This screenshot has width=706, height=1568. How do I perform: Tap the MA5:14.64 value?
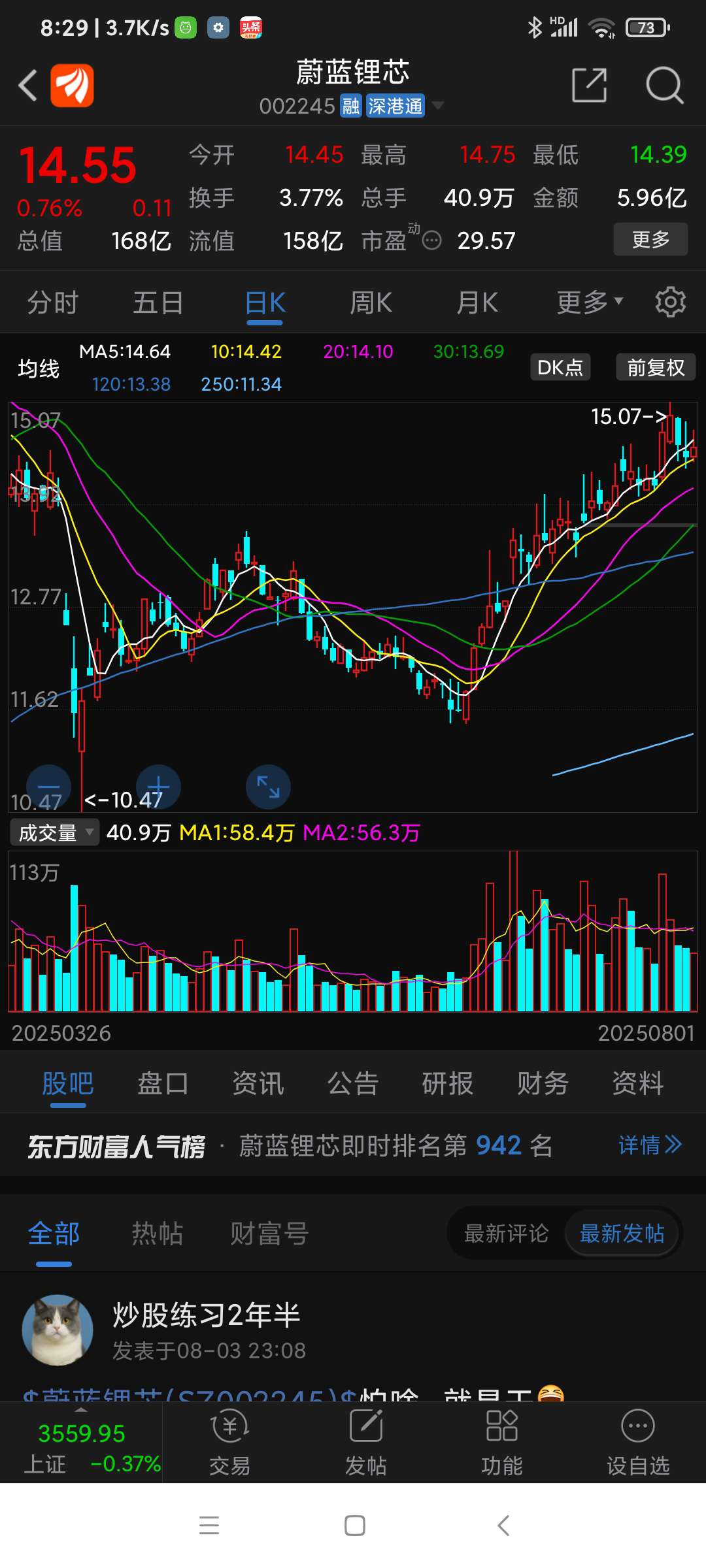pos(125,351)
